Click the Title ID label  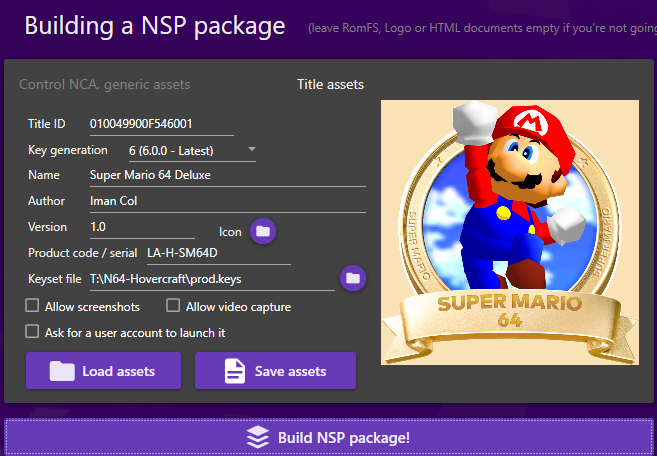[47, 124]
